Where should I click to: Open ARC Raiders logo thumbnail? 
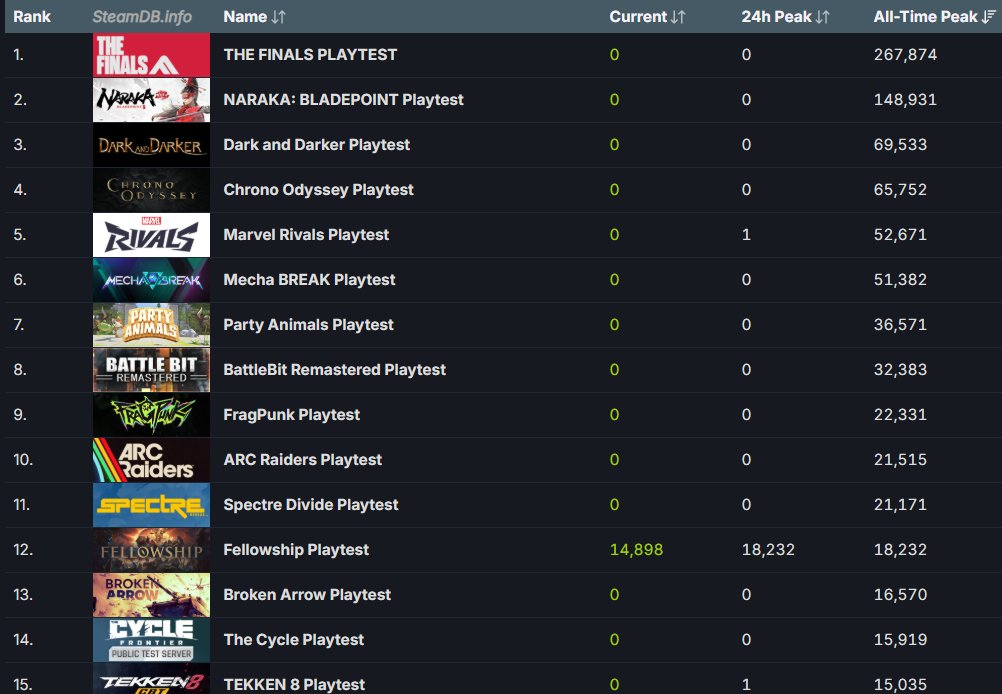151,460
